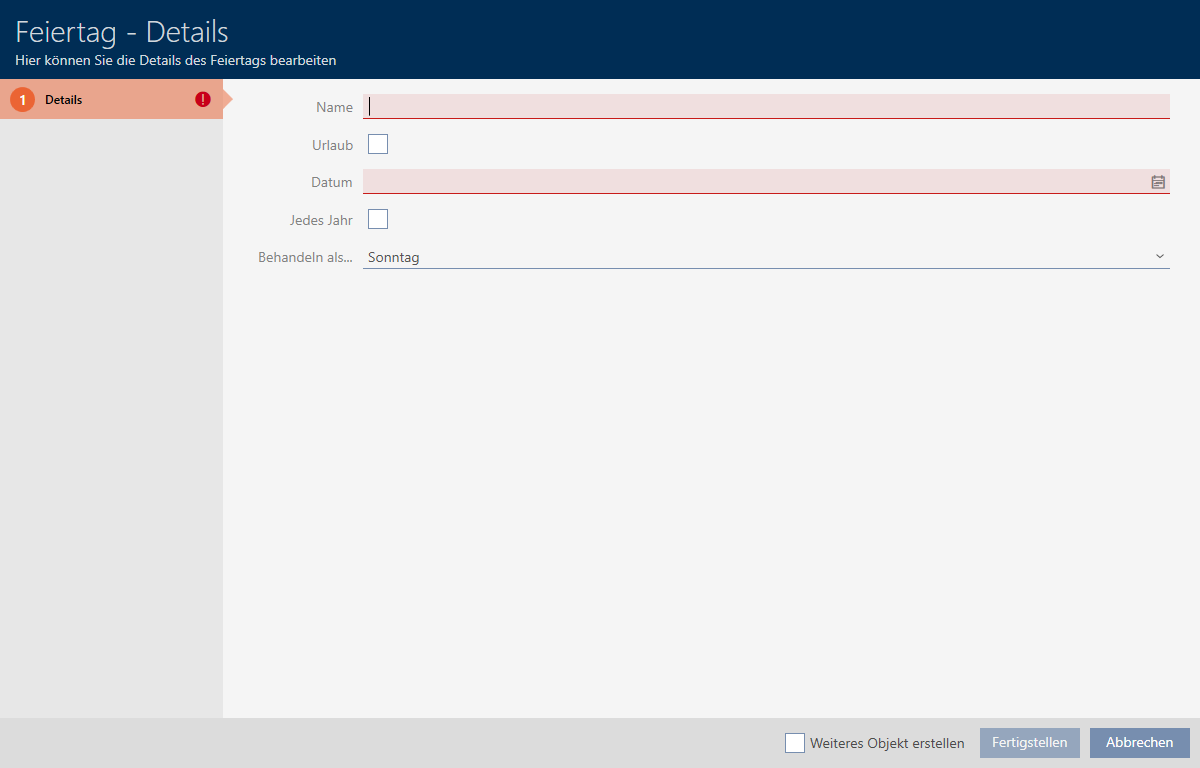
Task: Check the Weiteres Objekt erstellen box
Action: (795, 743)
